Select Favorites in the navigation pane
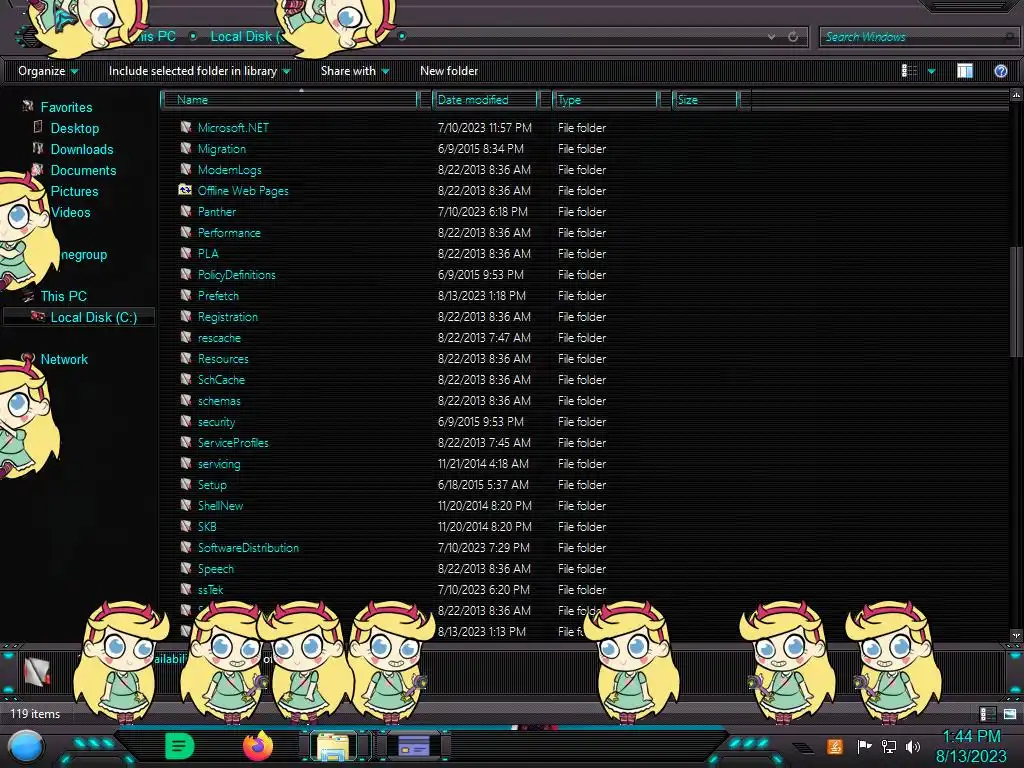 66,107
